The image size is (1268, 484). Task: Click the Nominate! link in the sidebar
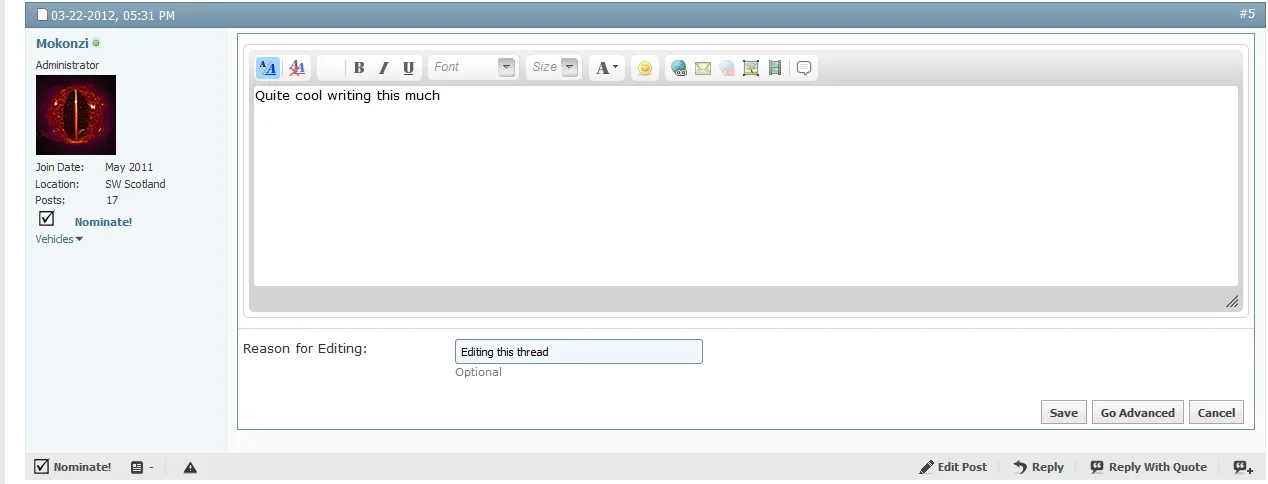(103, 222)
